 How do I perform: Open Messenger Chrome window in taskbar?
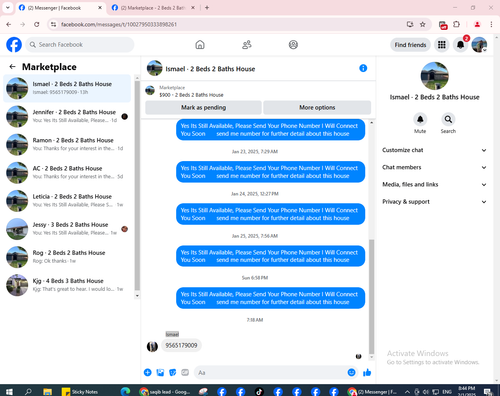click(372, 392)
